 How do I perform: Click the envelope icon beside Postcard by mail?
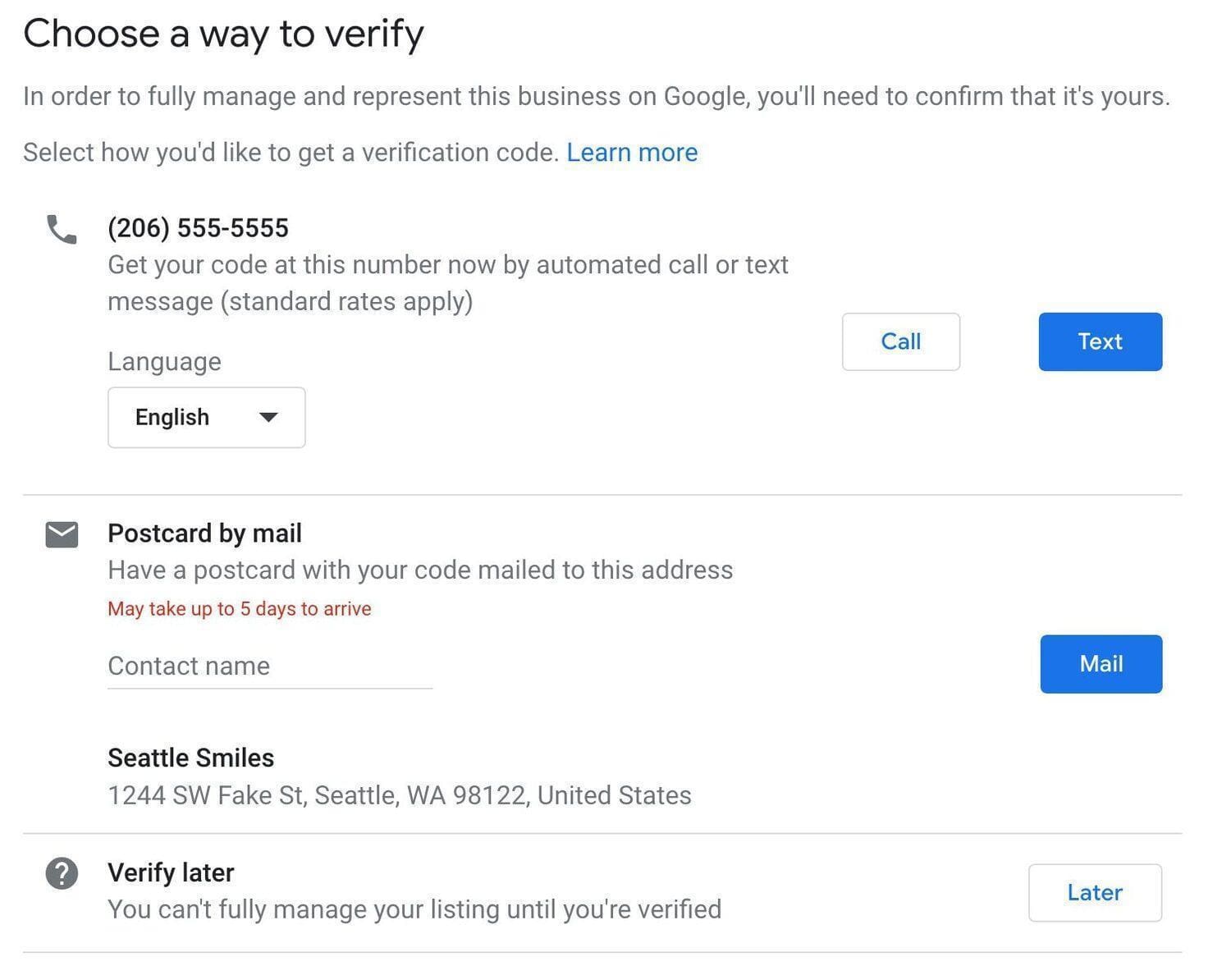pos(62,534)
